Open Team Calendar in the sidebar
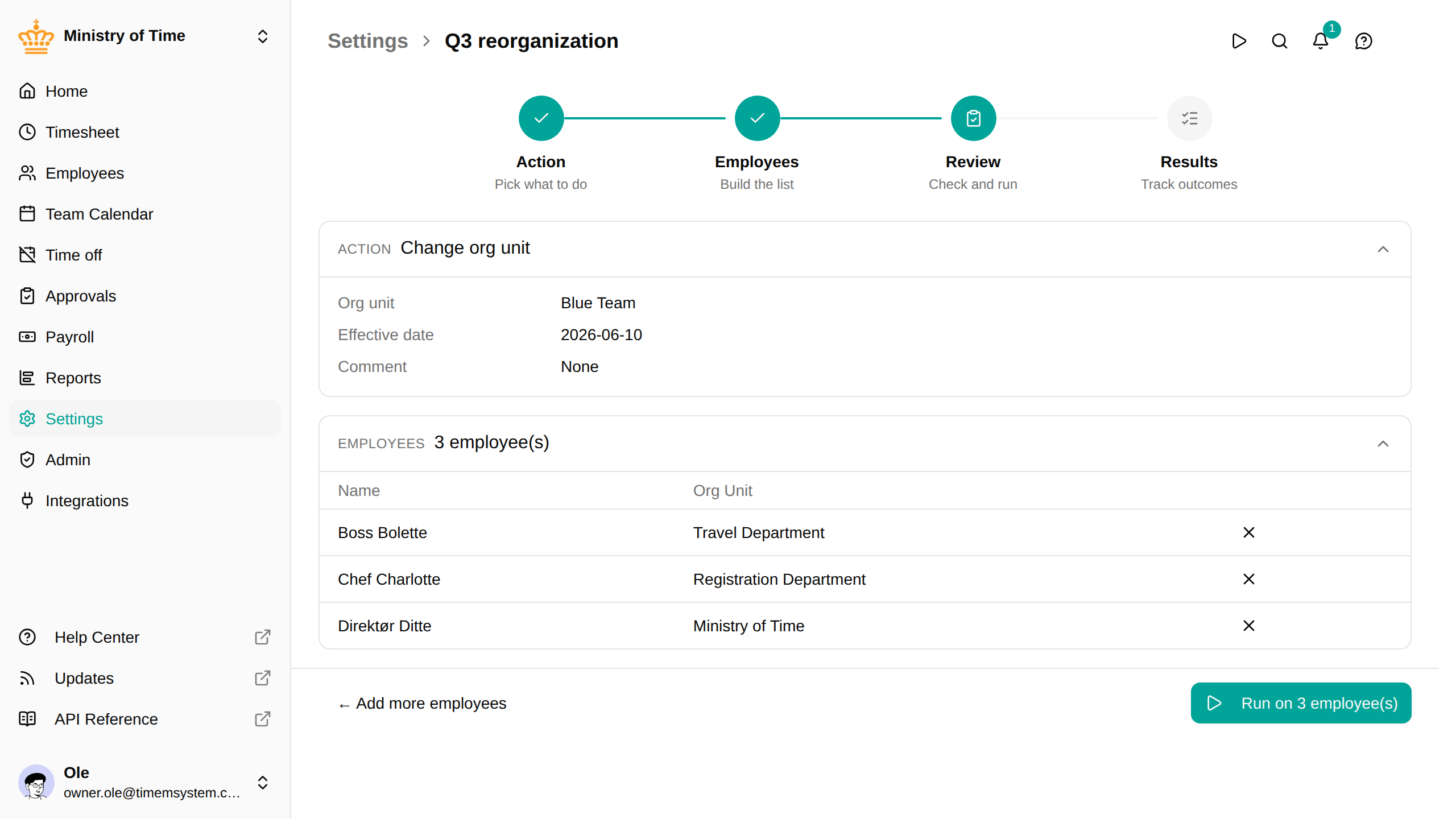The width and height of the screenshot is (1456, 819). (145, 214)
